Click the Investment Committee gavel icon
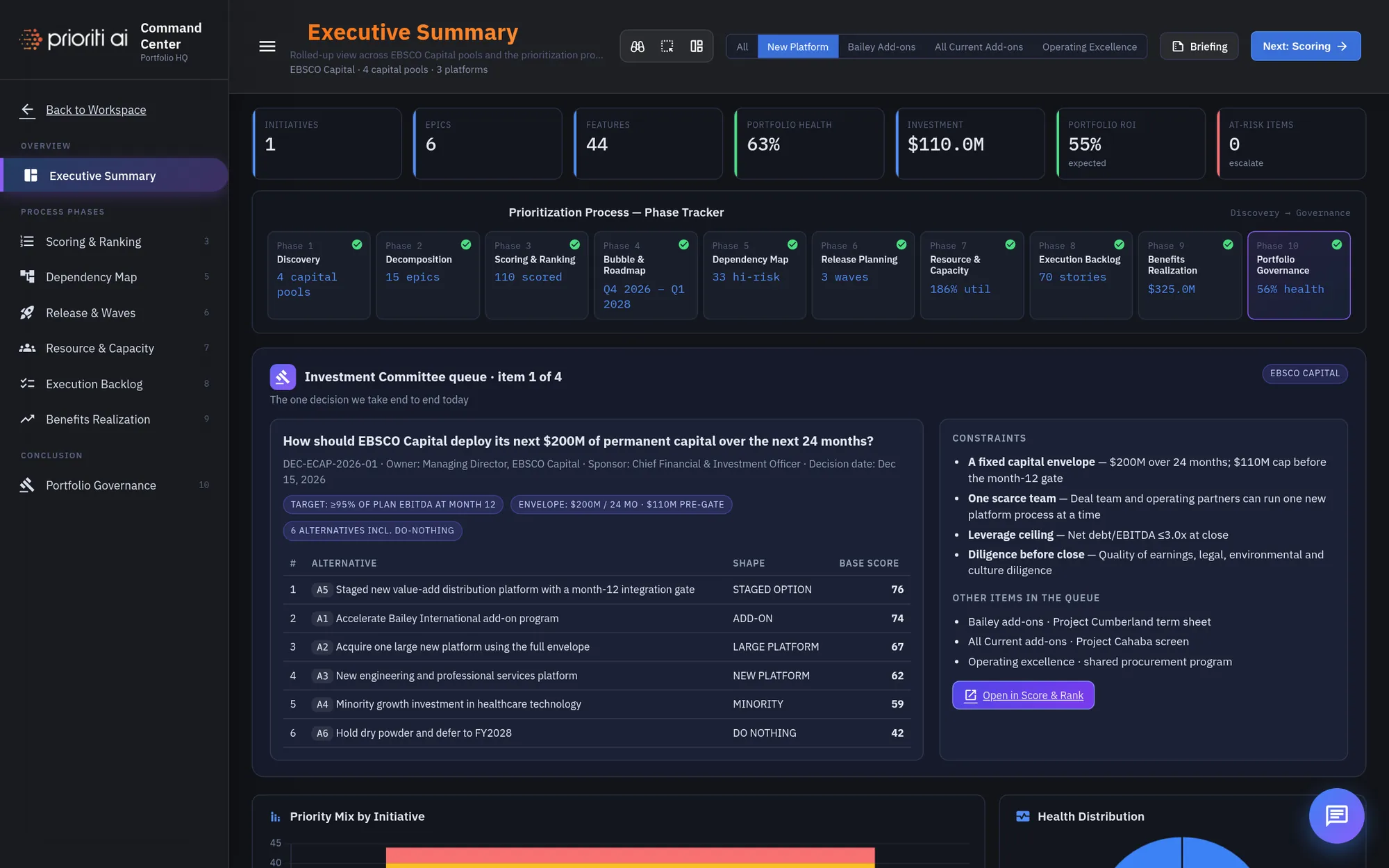Image resolution: width=1389 pixels, height=868 pixels. tap(283, 377)
